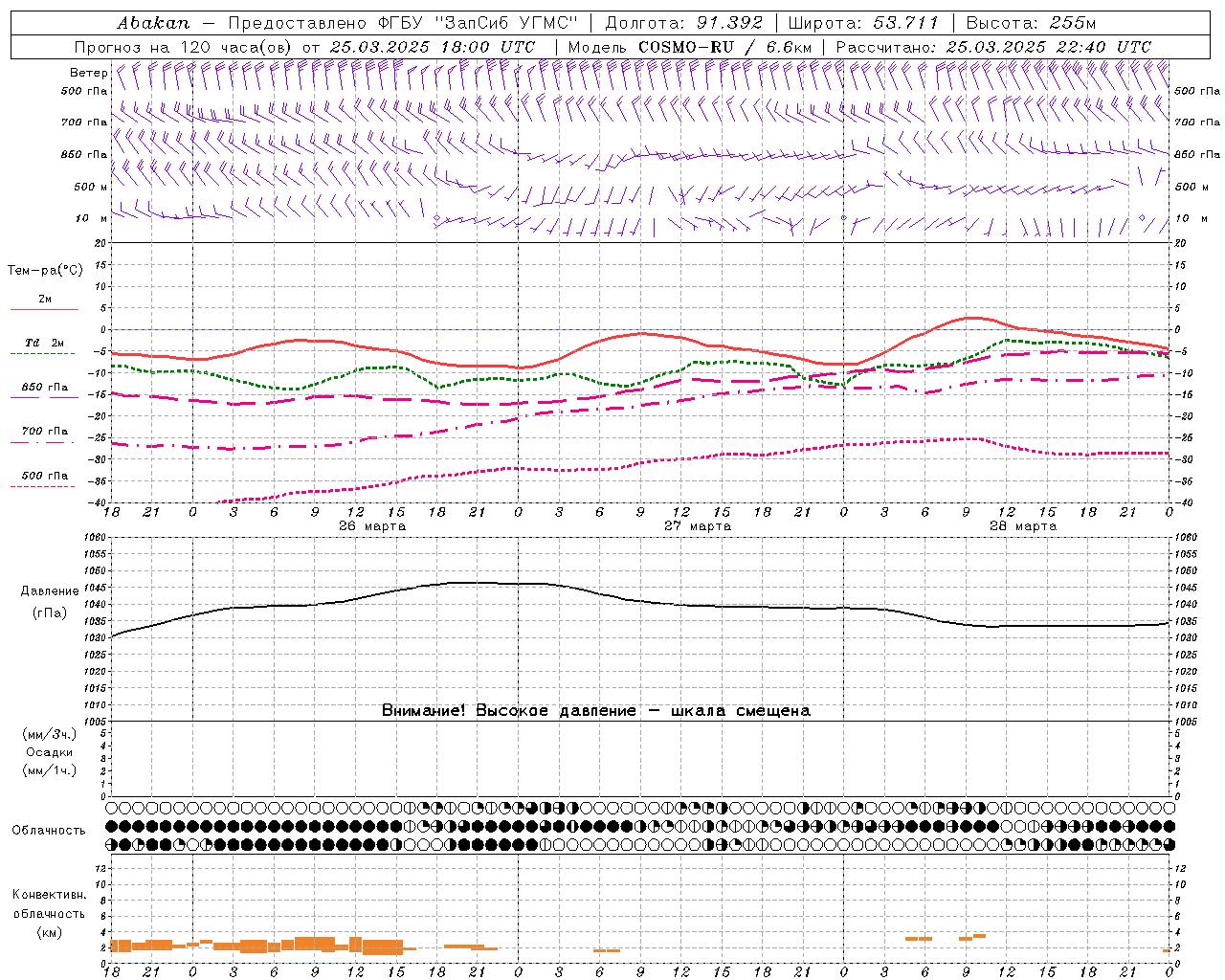Select the 'Широта: 53.711' header field
Image resolution: width=1225 pixels, height=980 pixels.
coord(864,22)
